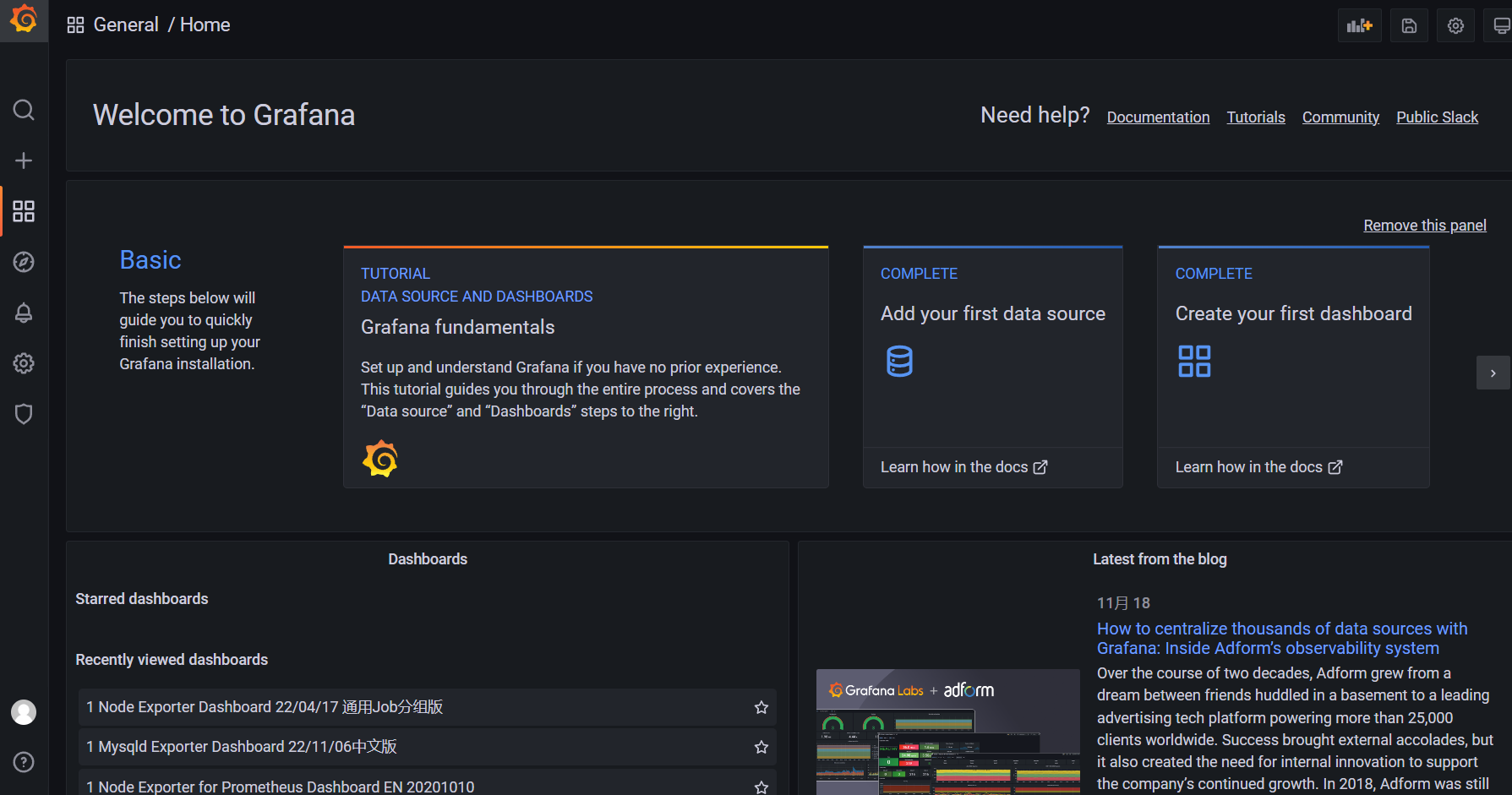The height and width of the screenshot is (795, 1512).
Task: Open the Tutorials help link
Action: (x=1256, y=117)
